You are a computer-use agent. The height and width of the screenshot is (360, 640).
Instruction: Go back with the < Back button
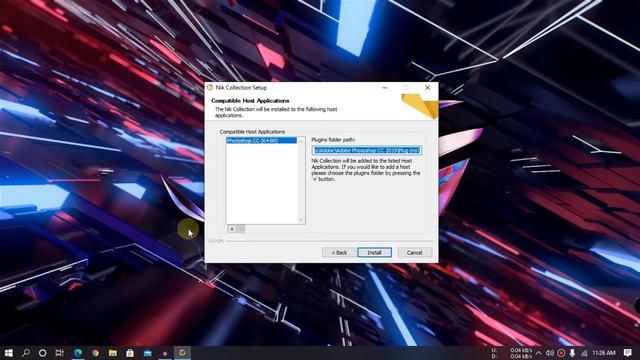(x=339, y=253)
